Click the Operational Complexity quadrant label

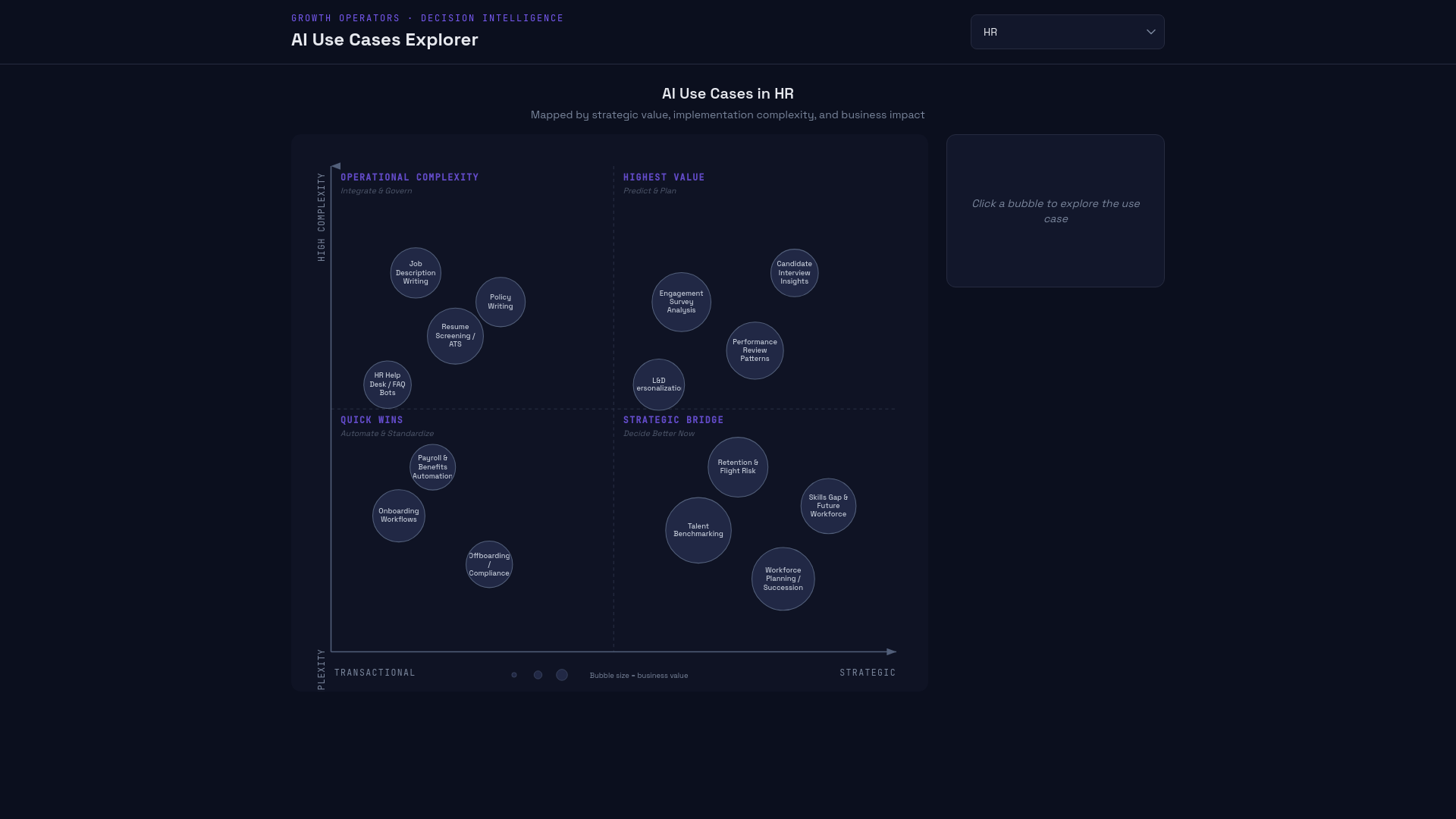[409, 177]
